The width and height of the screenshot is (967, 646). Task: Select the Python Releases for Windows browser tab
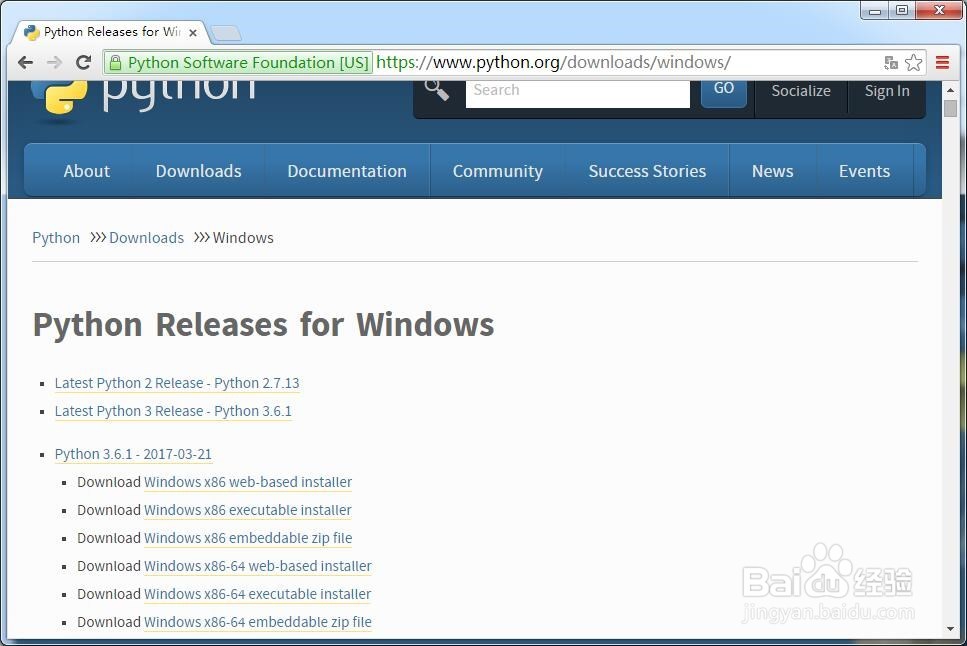pos(111,33)
